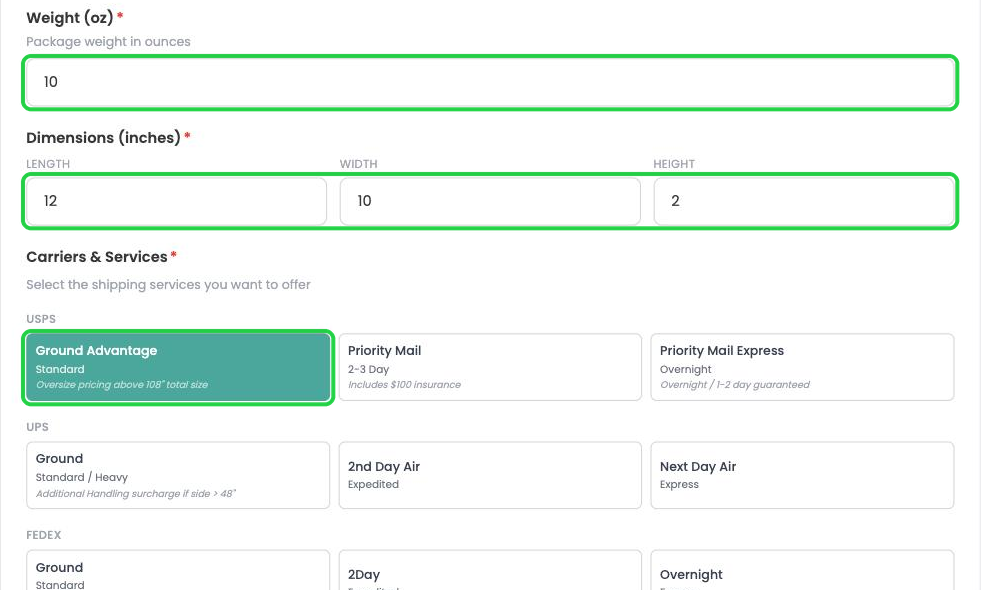Select FedEx Overnight service
Viewport: 981px width, 590px height.
pos(802,570)
